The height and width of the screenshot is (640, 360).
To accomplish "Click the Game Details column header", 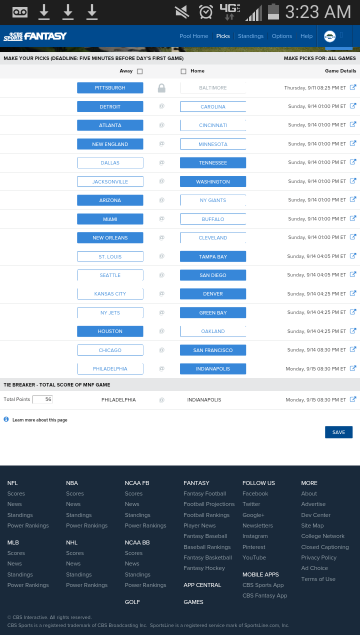I will [x=340, y=71].
